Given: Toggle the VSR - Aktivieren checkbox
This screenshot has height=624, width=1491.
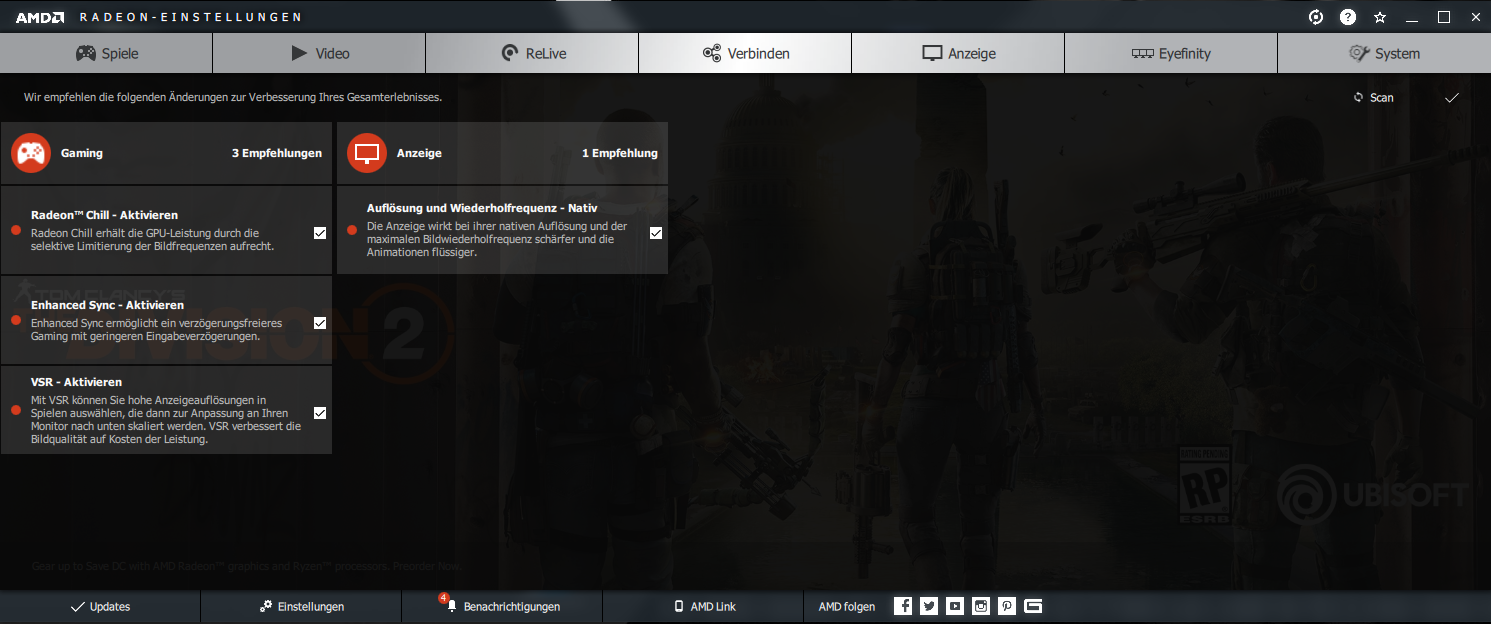Looking at the screenshot, I should (x=320, y=412).
